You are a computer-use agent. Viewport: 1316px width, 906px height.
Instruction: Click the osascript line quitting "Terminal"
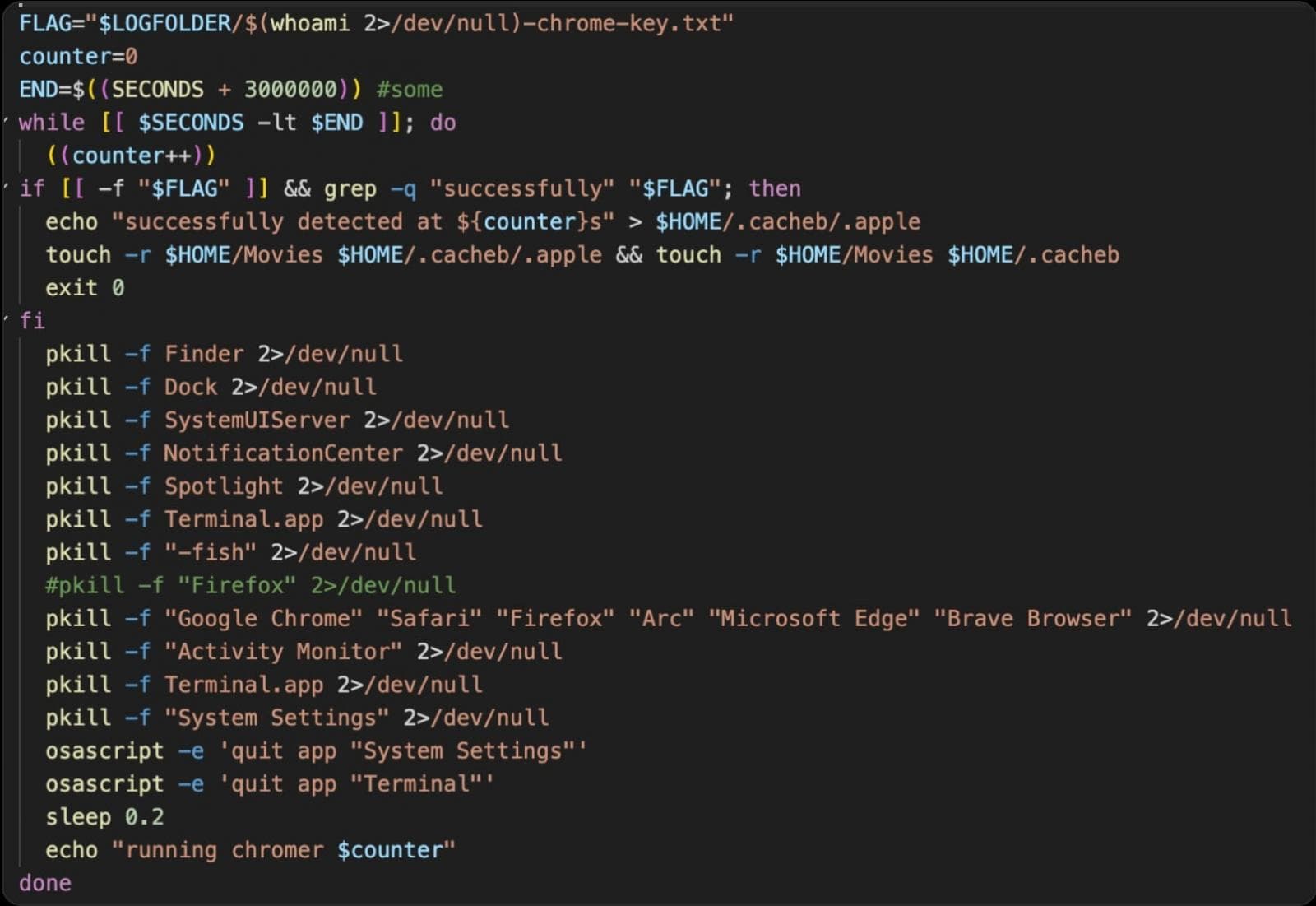pos(271,784)
